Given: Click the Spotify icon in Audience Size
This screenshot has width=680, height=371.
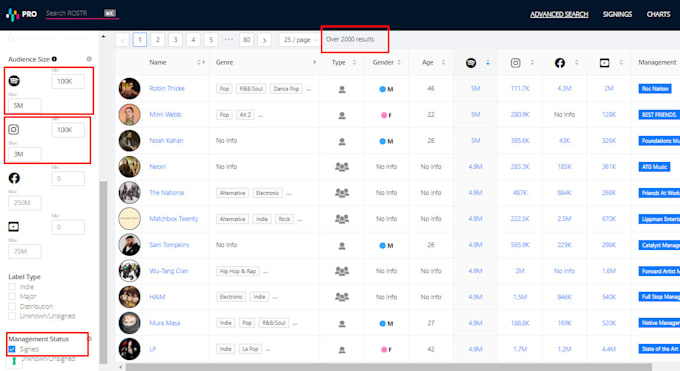Looking at the screenshot, I should click(x=14, y=81).
